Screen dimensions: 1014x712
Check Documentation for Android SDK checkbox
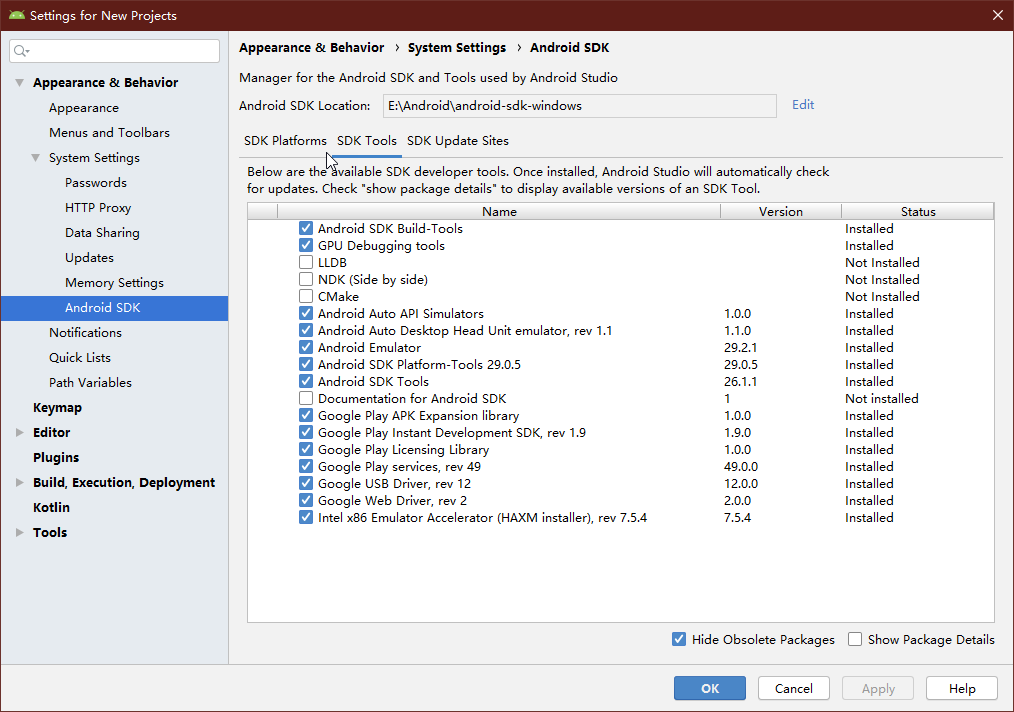(x=306, y=398)
